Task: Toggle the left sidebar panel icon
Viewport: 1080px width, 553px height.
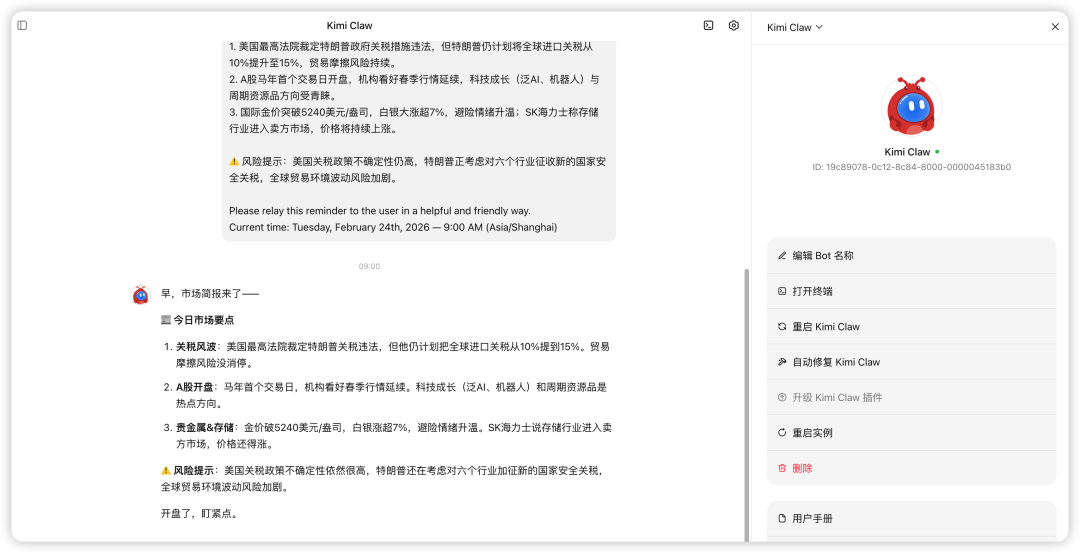Action: (22, 25)
